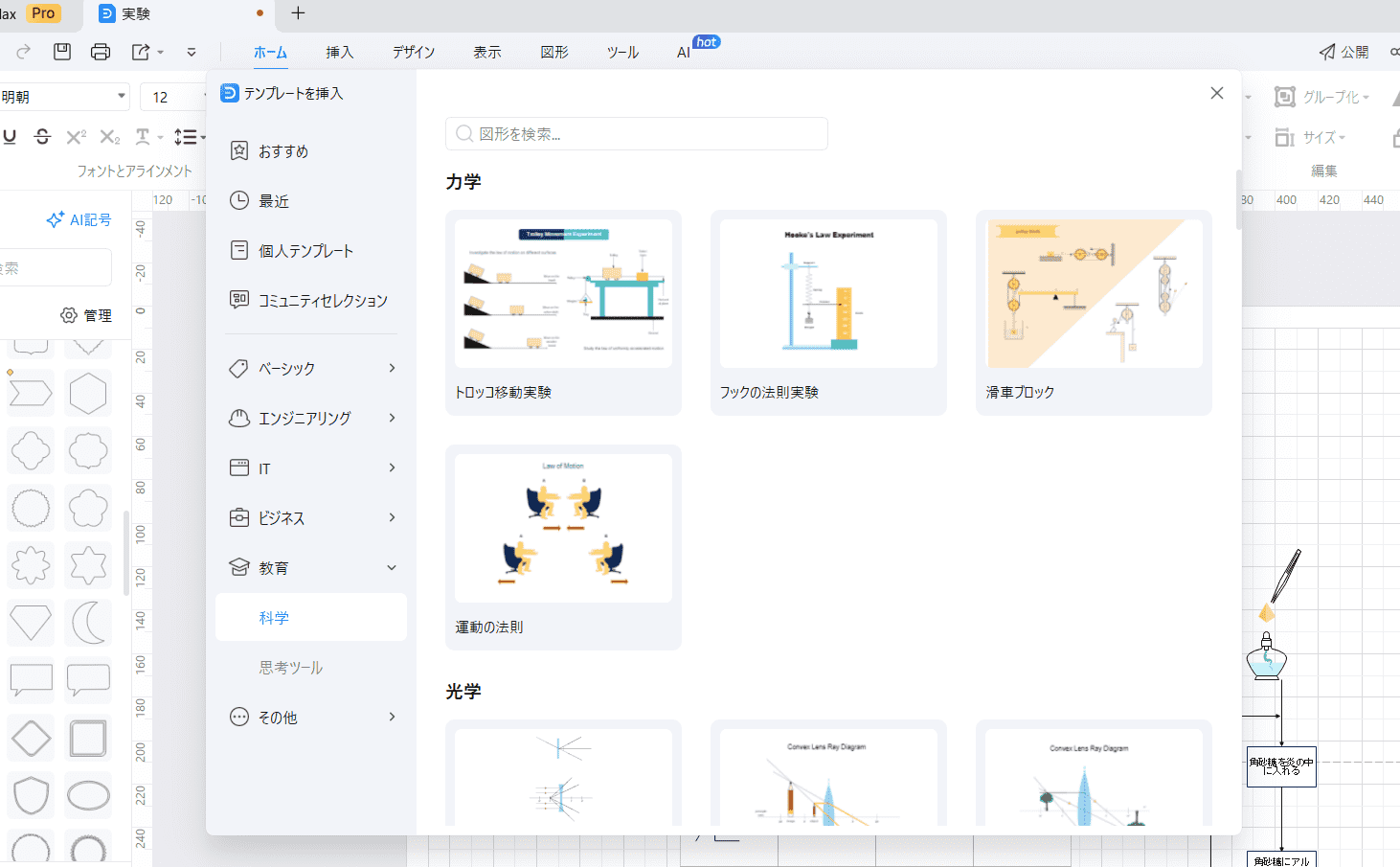Open the デザイン ribbon tab
Viewport: 1400px width, 867px height.
413,52
